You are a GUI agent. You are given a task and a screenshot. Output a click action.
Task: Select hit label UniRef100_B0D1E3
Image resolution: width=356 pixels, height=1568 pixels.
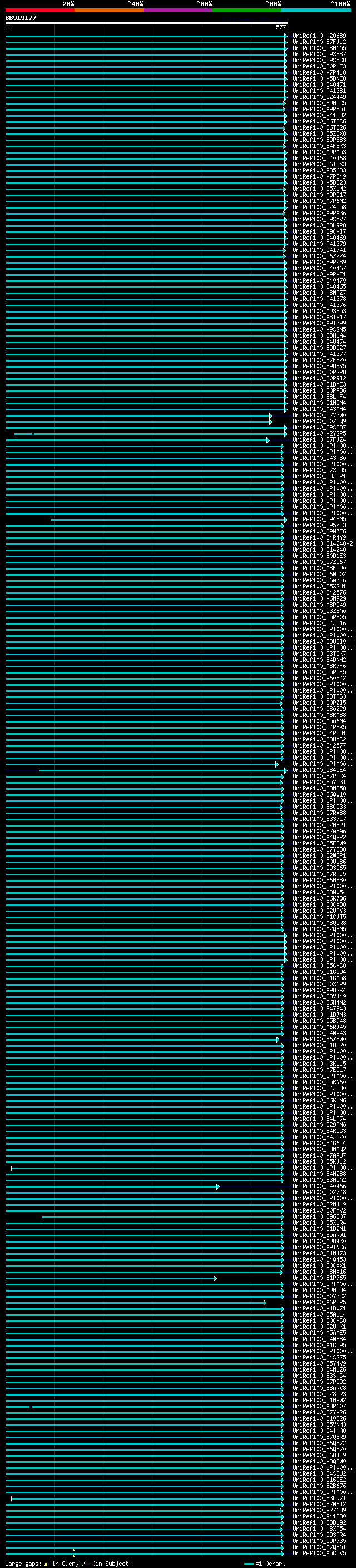coord(319,556)
